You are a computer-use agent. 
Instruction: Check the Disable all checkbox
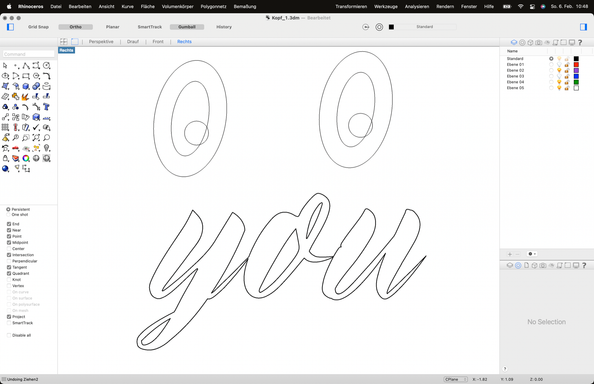(x=9, y=335)
